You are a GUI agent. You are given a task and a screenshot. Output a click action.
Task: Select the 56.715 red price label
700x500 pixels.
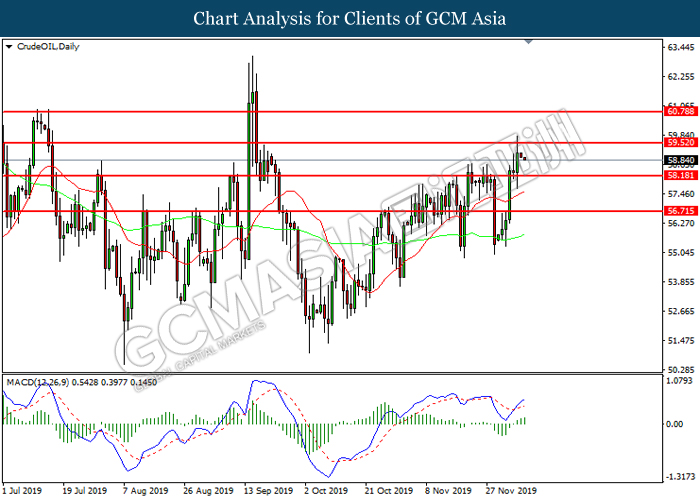[x=680, y=211]
